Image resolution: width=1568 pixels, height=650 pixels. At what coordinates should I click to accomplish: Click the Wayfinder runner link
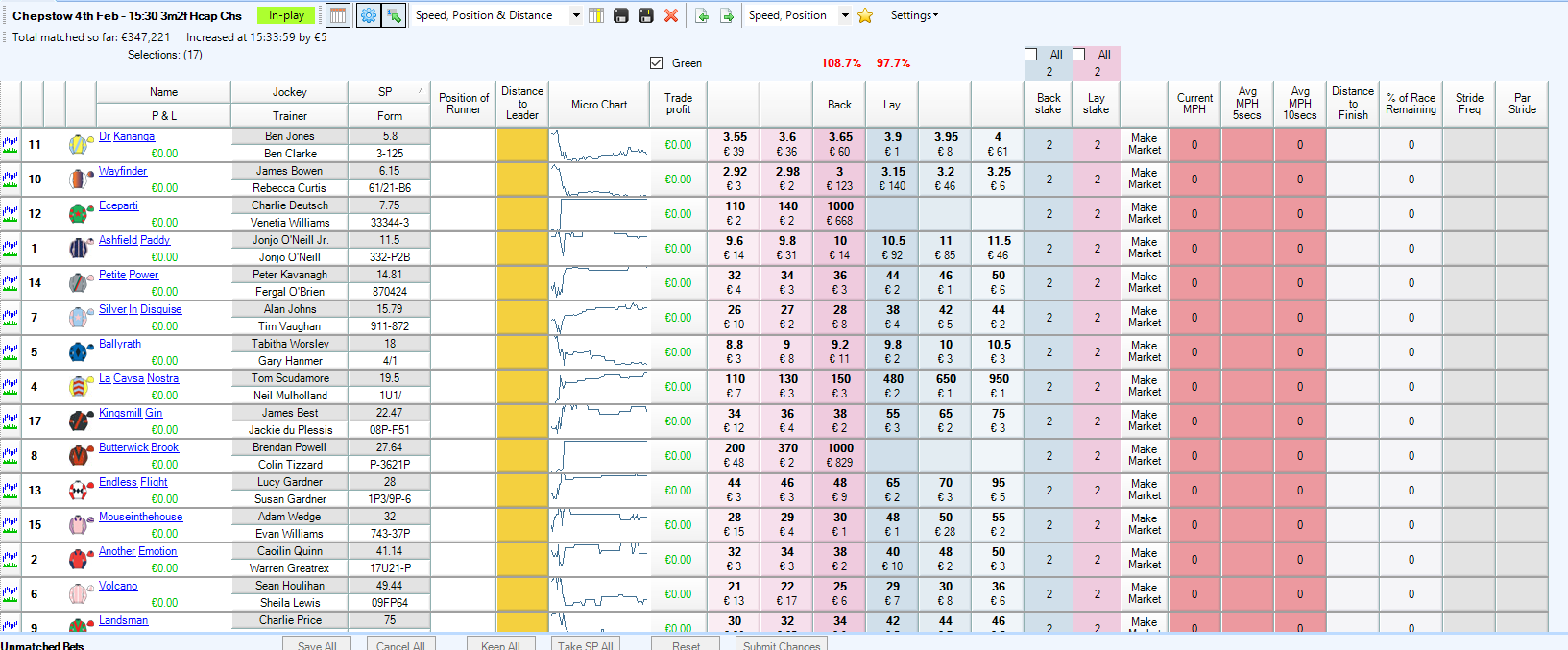123,171
